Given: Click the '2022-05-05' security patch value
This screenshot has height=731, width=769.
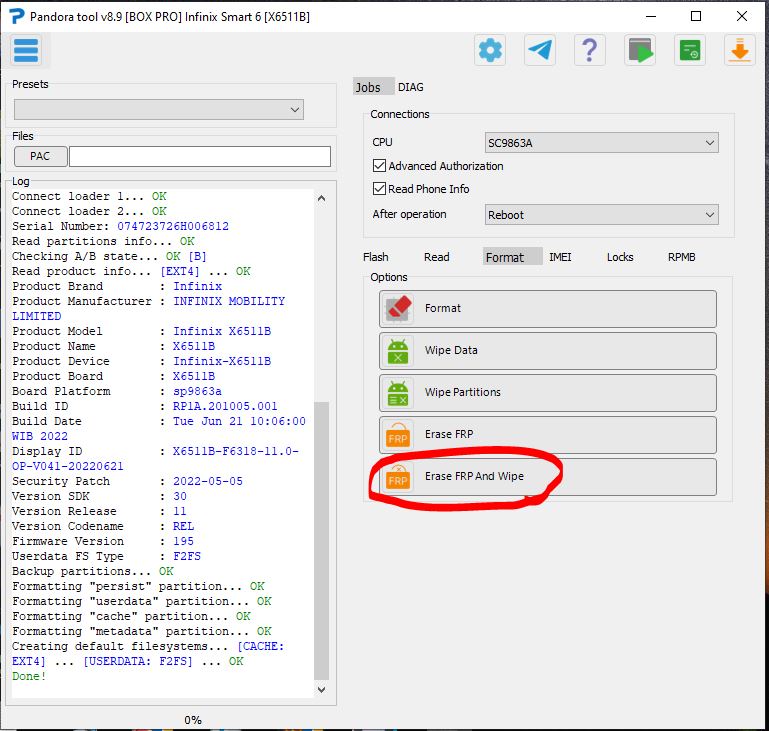Looking at the screenshot, I should [208, 481].
